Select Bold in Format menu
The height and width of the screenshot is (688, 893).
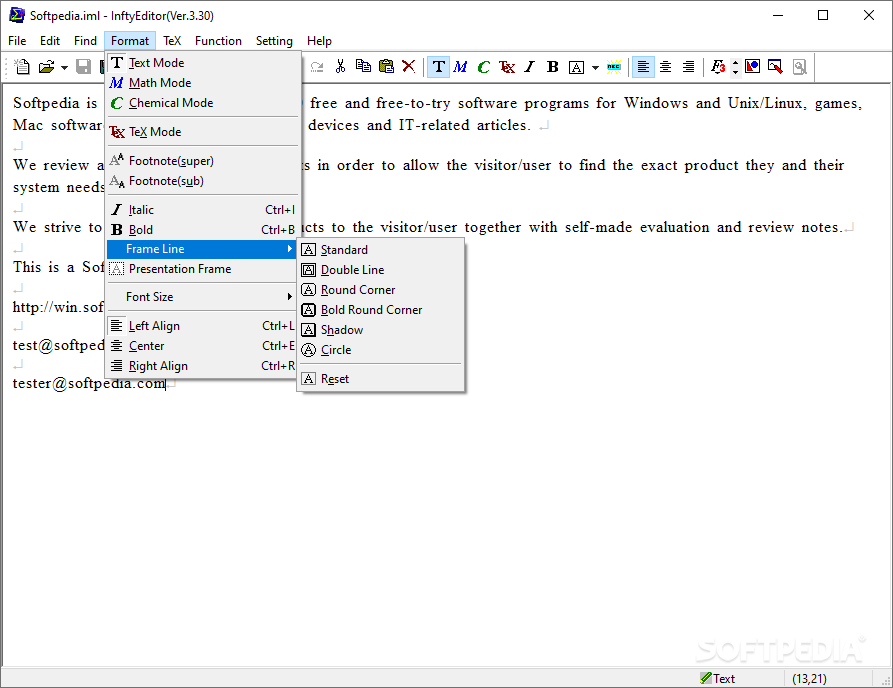tap(203, 230)
